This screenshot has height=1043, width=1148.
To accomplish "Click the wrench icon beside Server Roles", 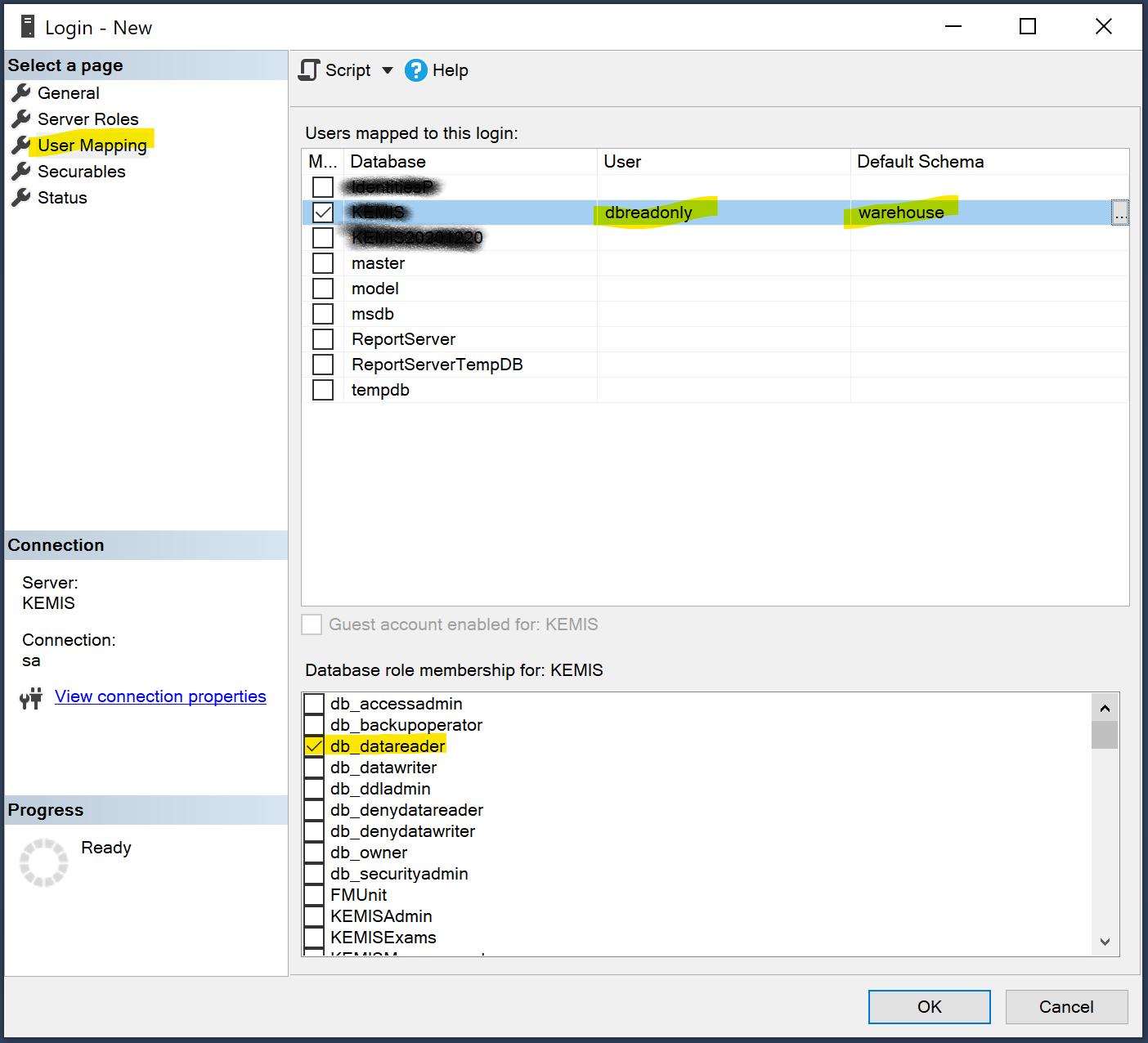I will click(x=21, y=119).
